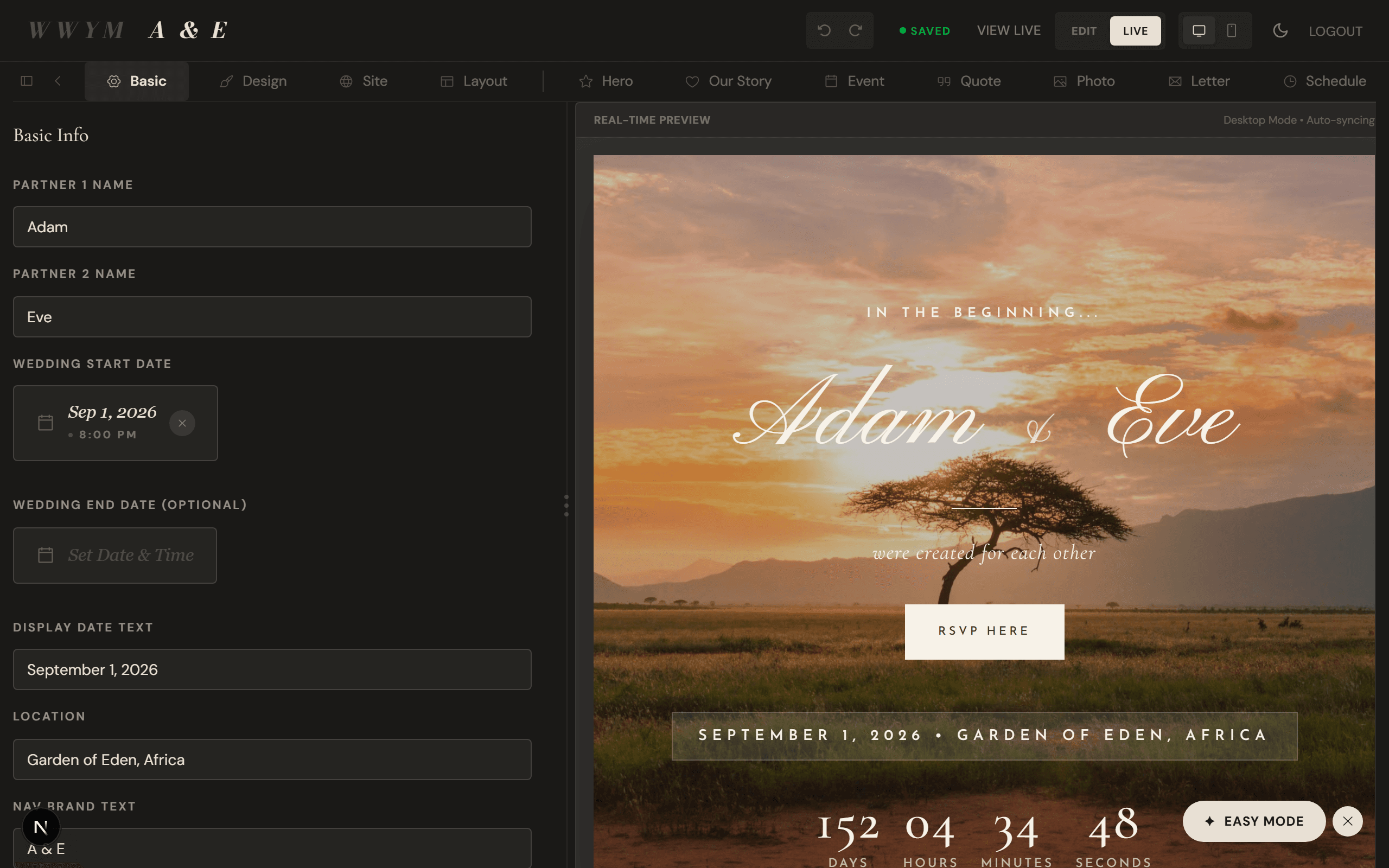1389x868 pixels.
Task: Click the paintbrush icon on the Design tab
Action: pyautogui.click(x=226, y=81)
